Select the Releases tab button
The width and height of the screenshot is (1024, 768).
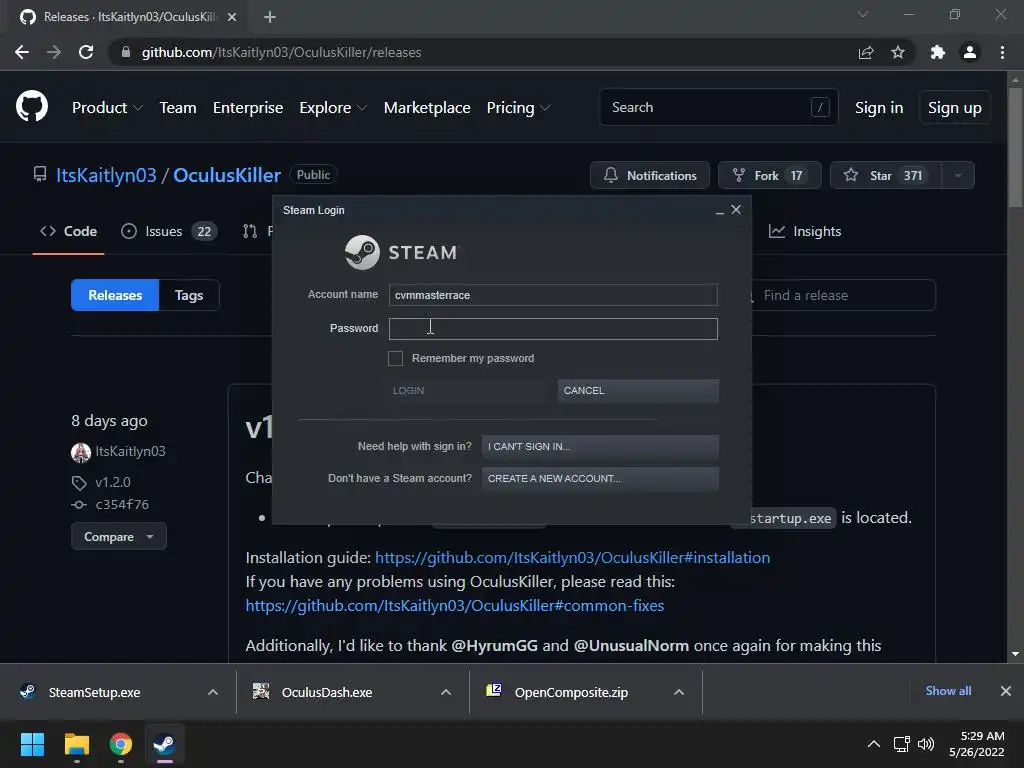115,295
